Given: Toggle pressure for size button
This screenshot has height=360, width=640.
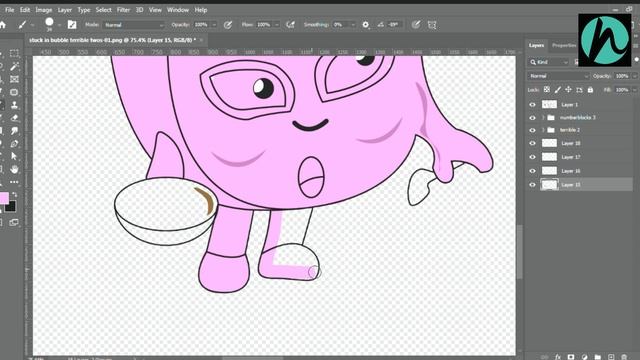Looking at the screenshot, I should (416, 25).
